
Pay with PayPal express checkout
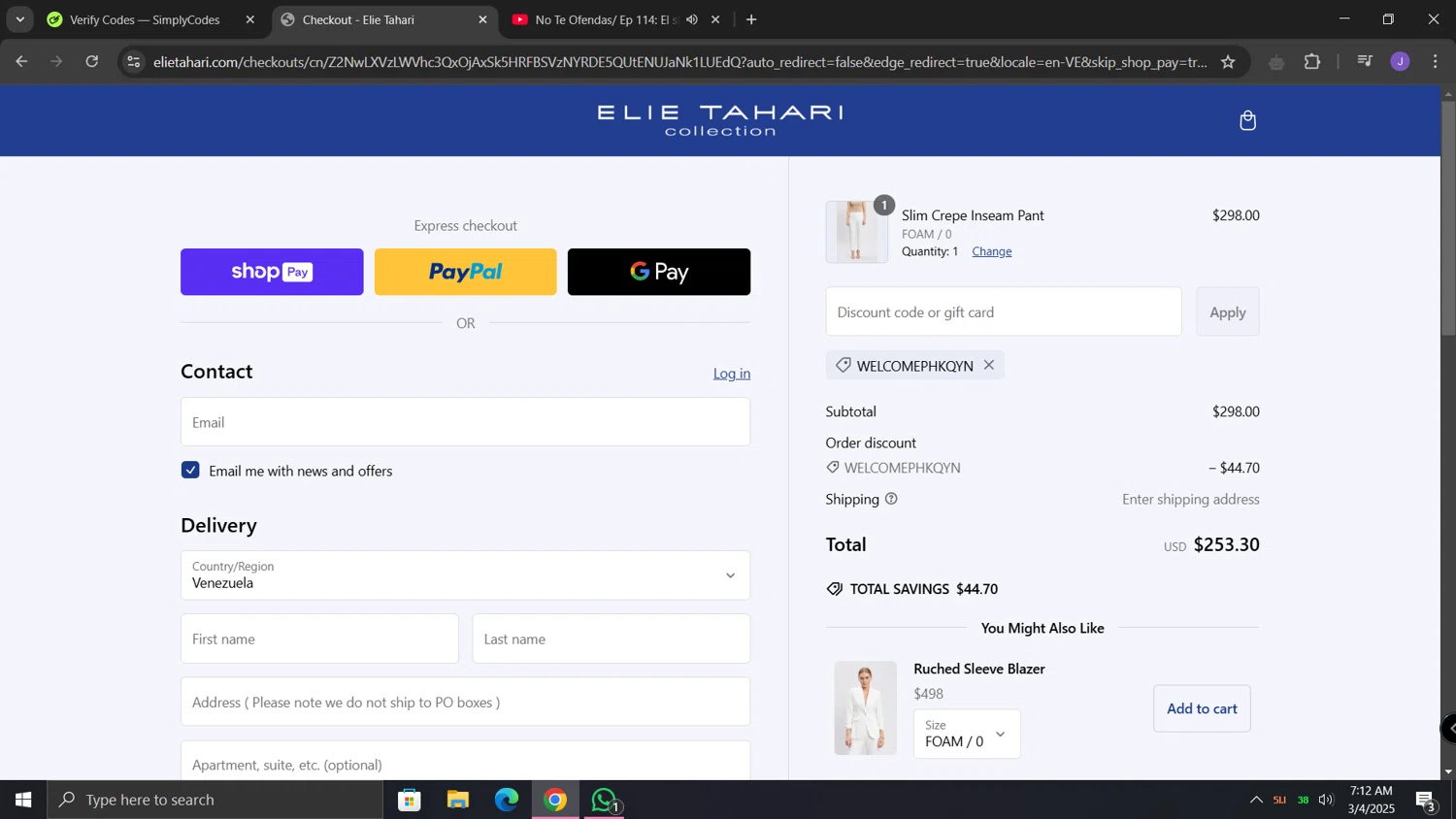(466, 272)
